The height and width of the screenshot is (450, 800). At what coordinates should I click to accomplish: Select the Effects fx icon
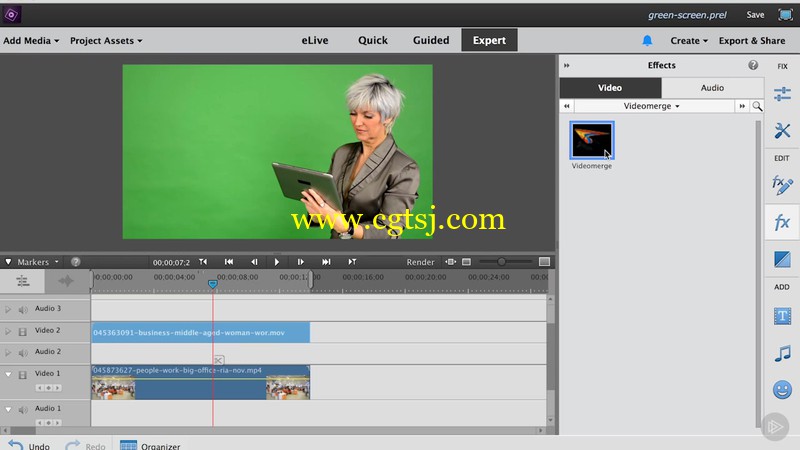click(782, 222)
